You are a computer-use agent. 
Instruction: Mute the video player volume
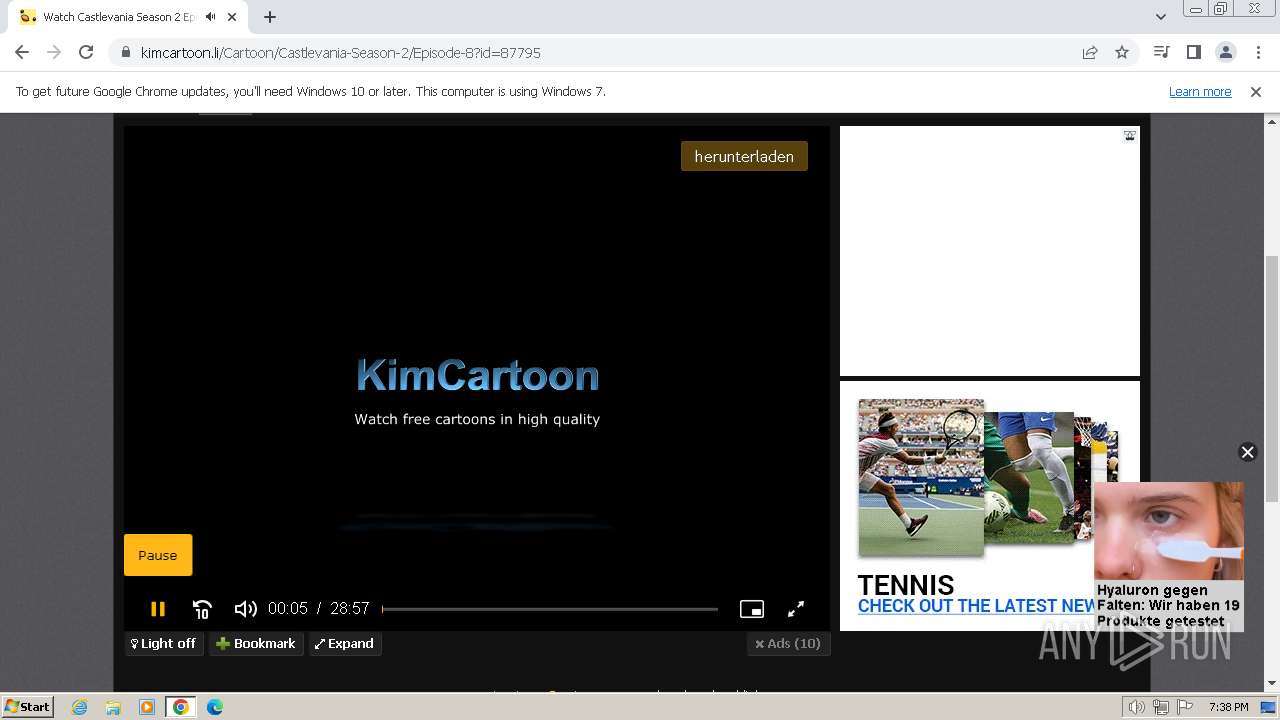point(245,609)
